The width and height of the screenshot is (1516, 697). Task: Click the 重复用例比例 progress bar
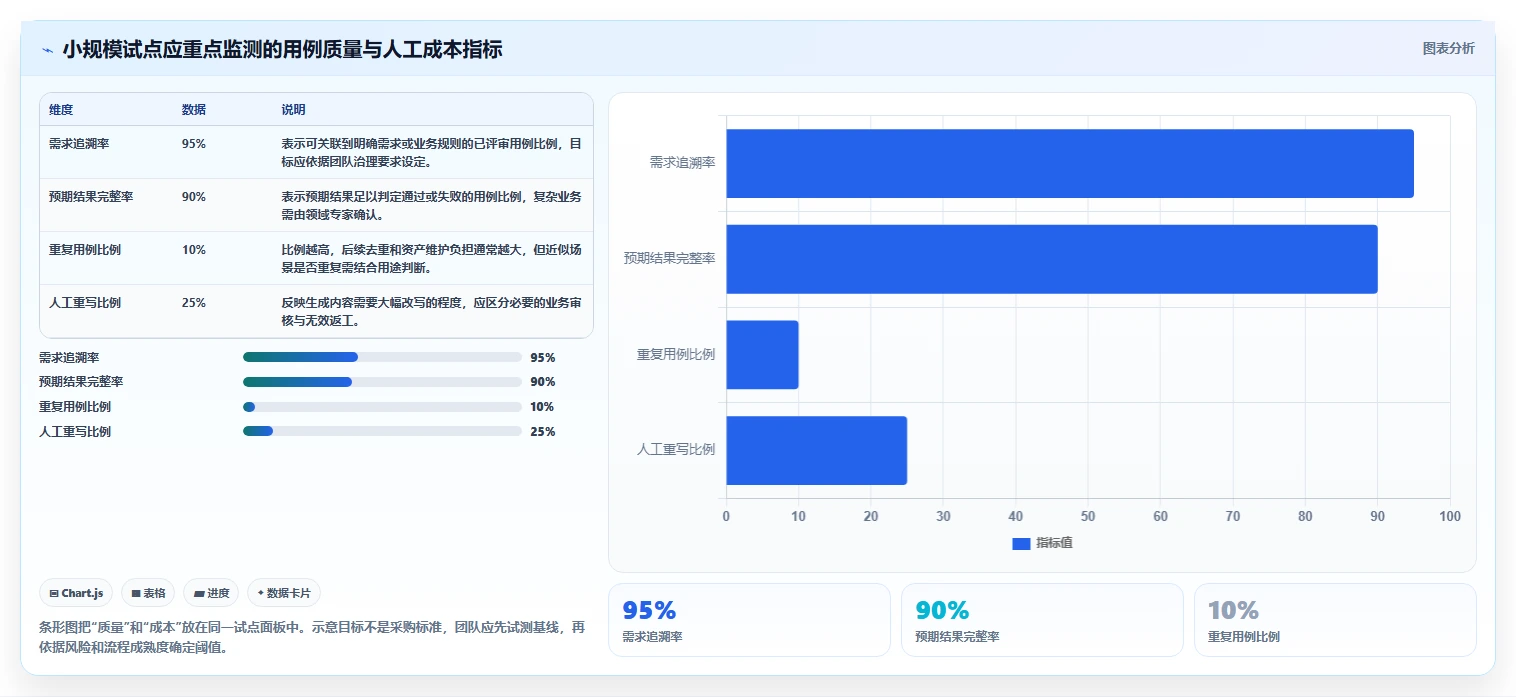[x=382, y=407]
